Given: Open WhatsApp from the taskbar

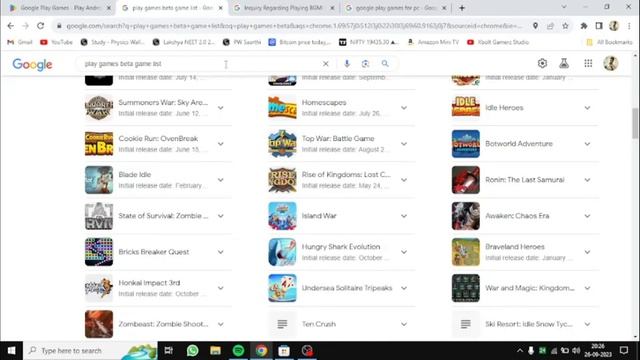Looking at the screenshot, I should pyautogui.click(x=192, y=351).
